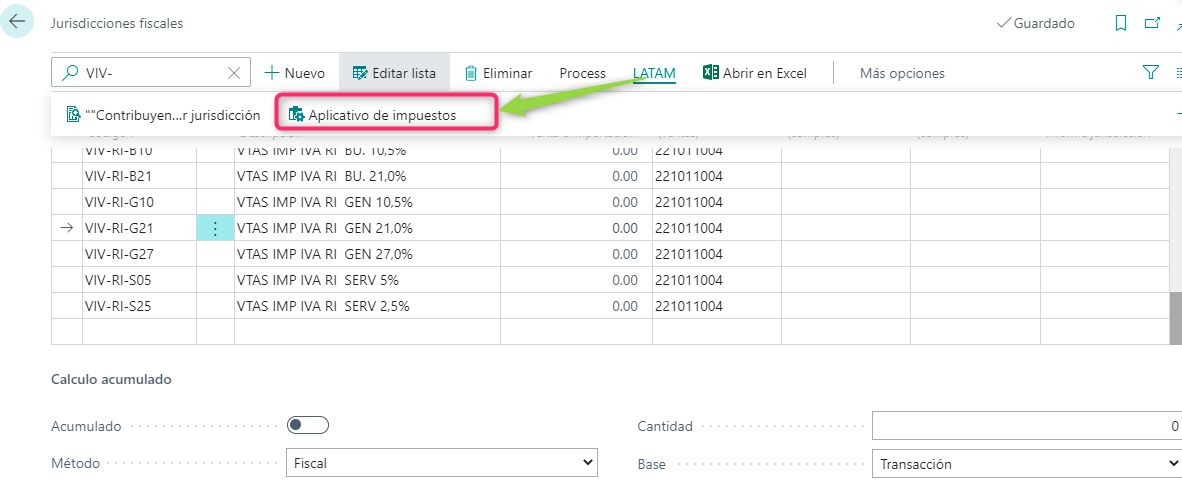
Task: Click the Excel icon beside Abrir en Excel
Action: click(x=710, y=72)
